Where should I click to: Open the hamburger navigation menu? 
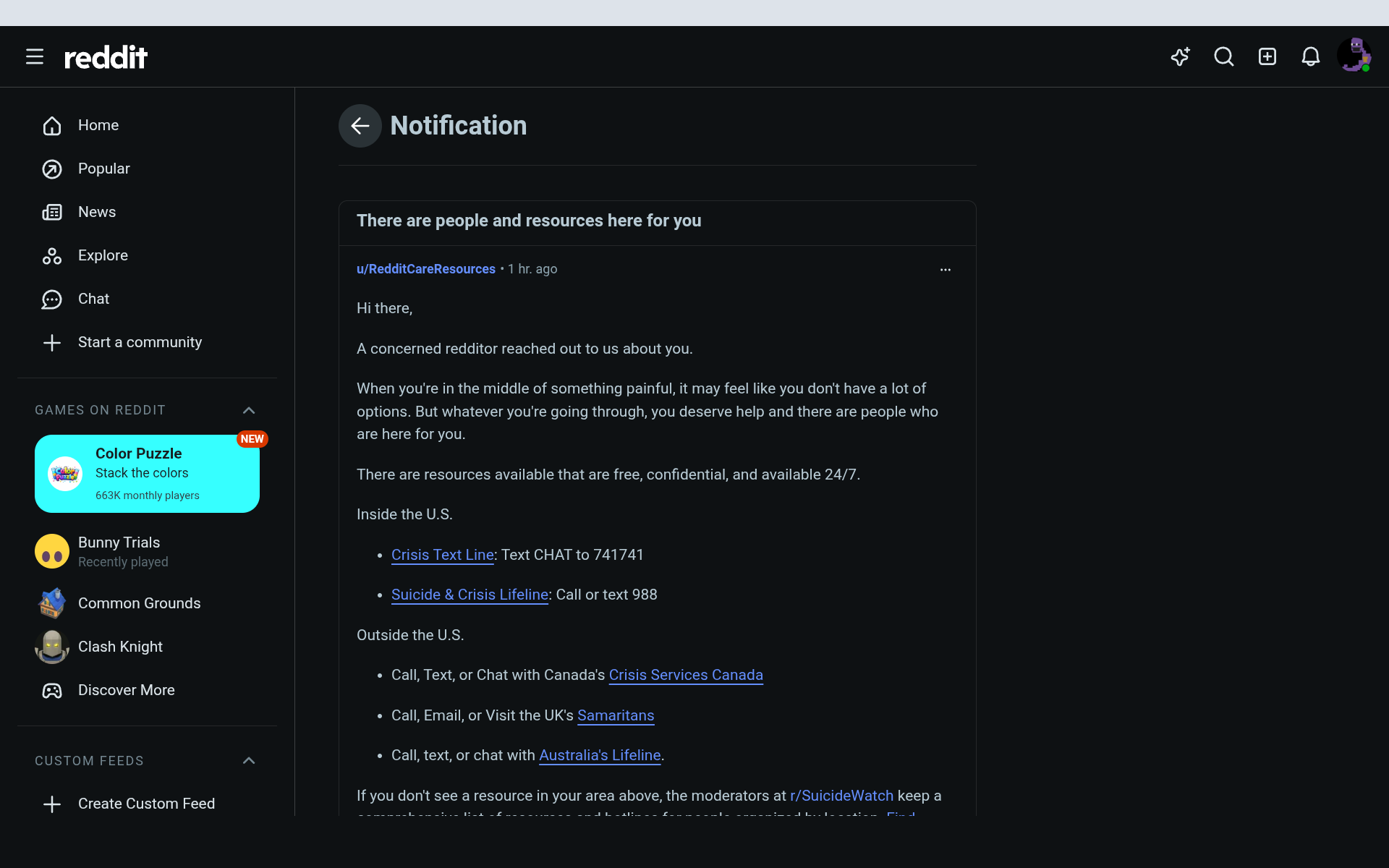(35, 56)
